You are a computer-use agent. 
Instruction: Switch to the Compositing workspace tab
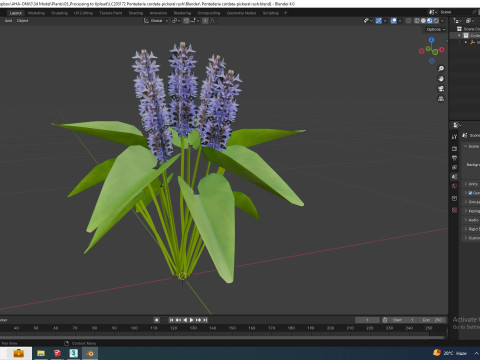pos(209,13)
